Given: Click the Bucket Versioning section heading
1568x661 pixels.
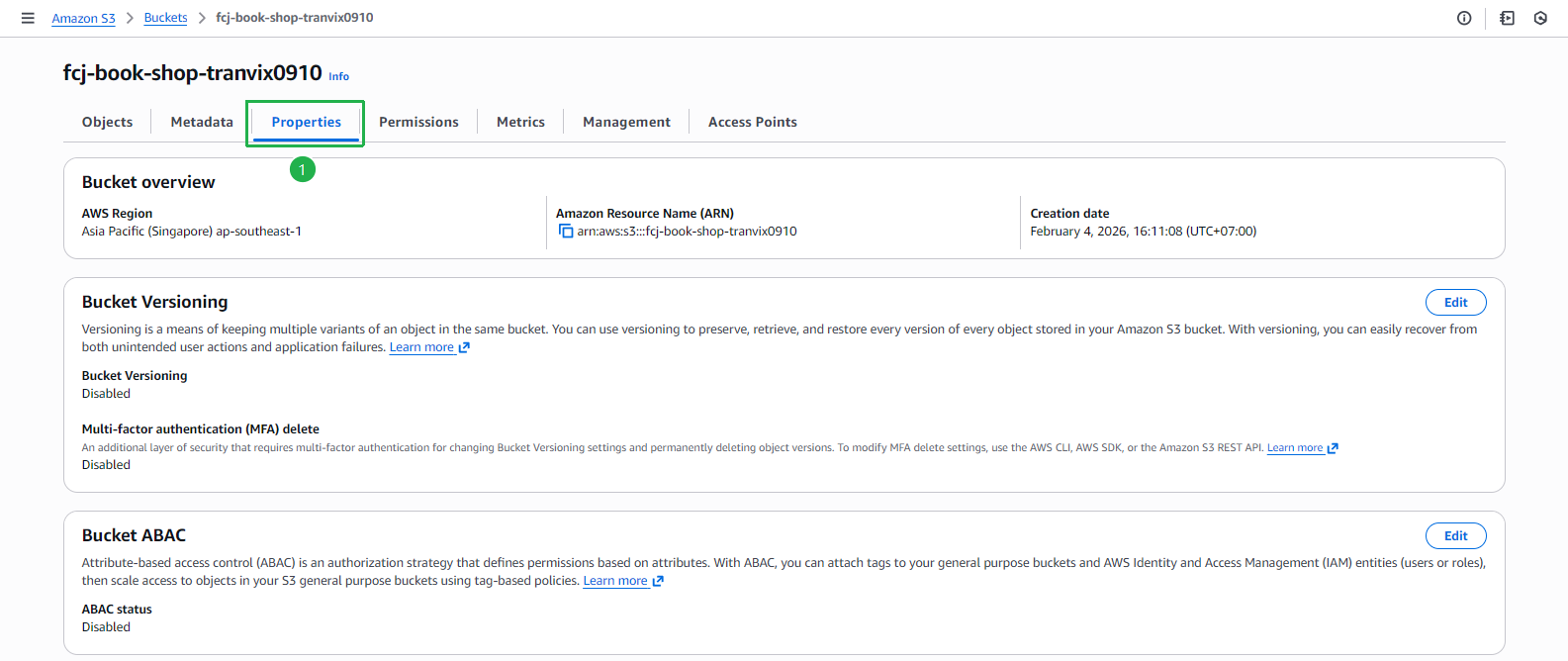Looking at the screenshot, I should (x=155, y=302).
